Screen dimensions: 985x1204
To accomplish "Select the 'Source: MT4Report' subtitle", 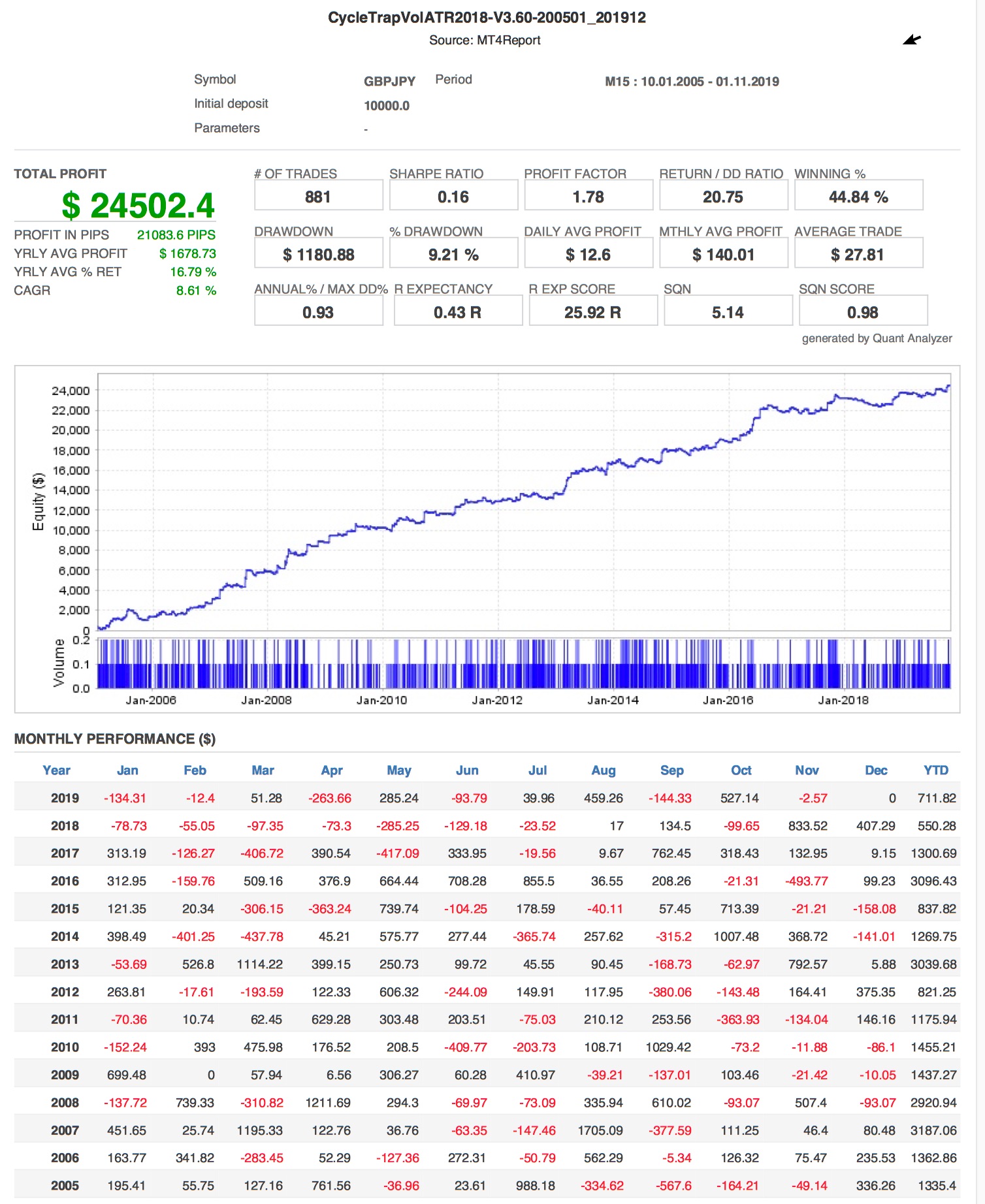I will [485, 40].
